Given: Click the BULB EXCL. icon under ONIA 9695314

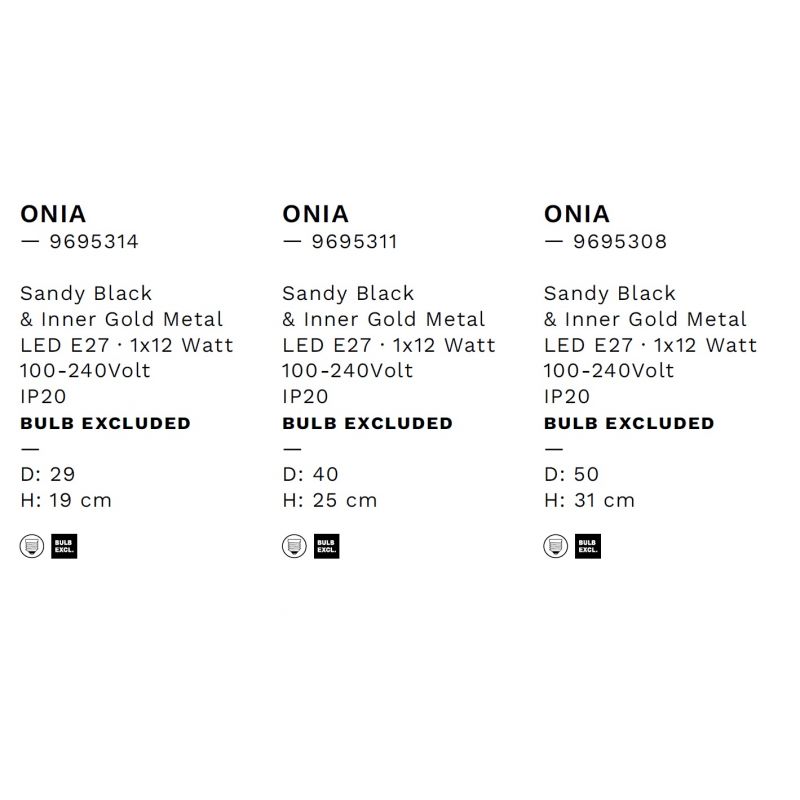Looking at the screenshot, I should [64, 546].
